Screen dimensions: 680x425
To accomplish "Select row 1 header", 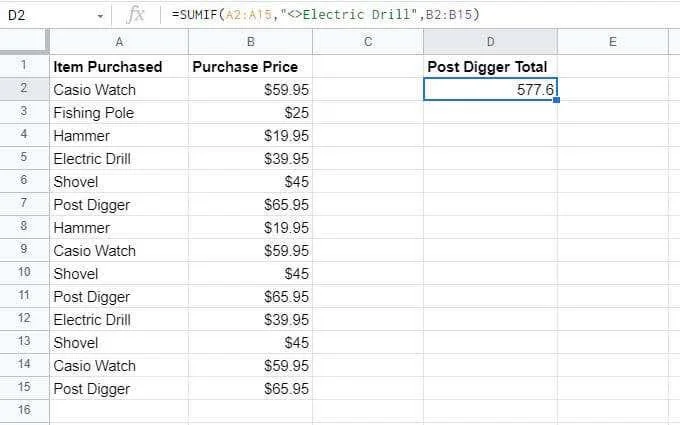I will pyautogui.click(x=24, y=66).
